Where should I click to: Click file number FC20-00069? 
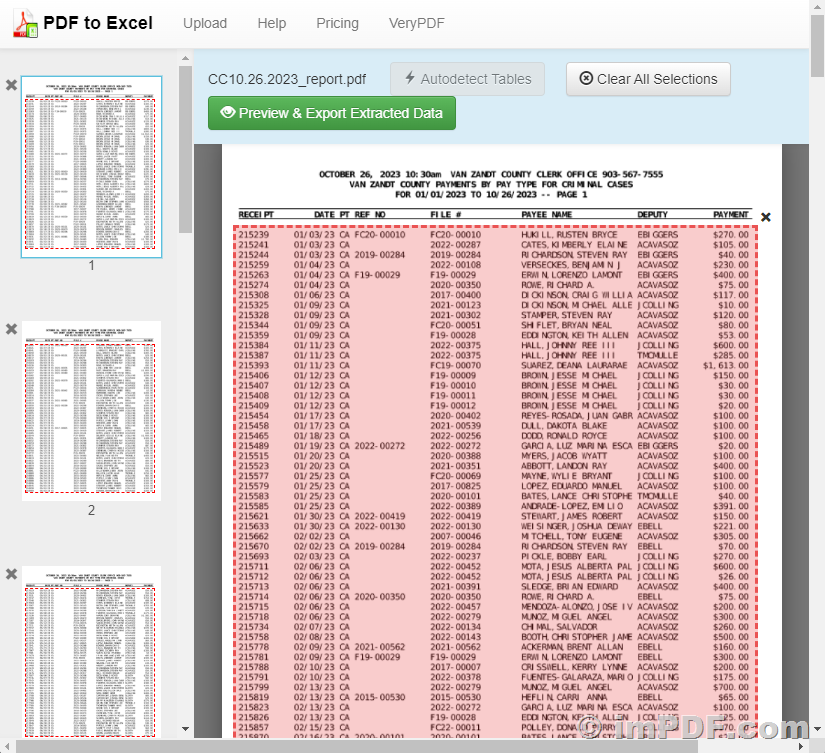(456, 476)
